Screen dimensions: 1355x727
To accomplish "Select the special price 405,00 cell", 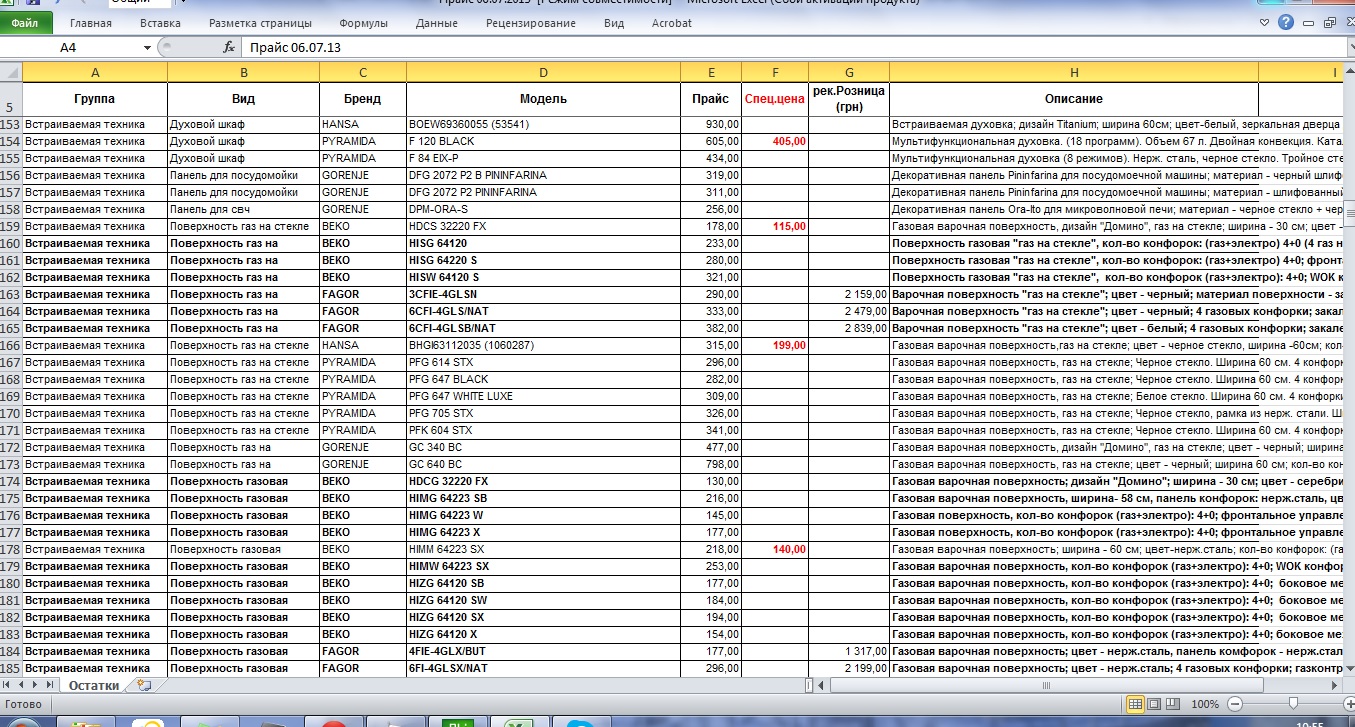I will (x=775, y=141).
